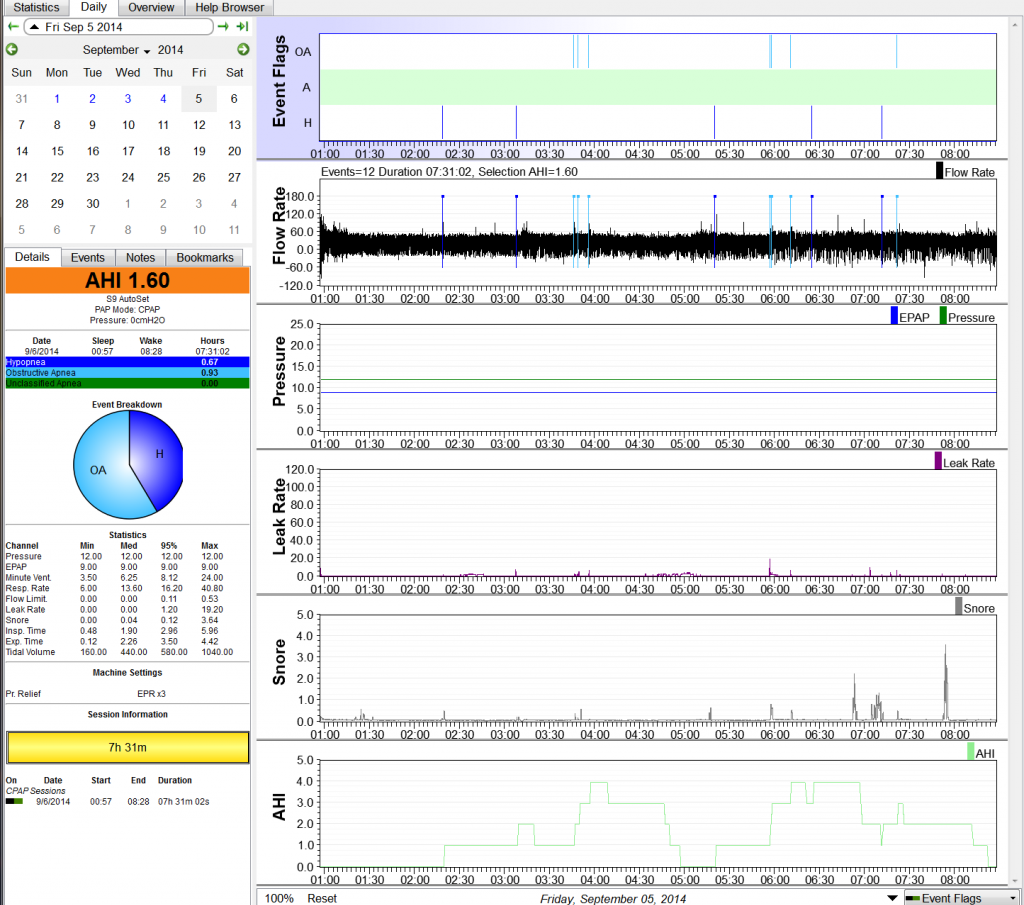Jump to the most recent day arrow
The width and height of the screenshot is (1024, 905).
pyautogui.click(x=242, y=27)
